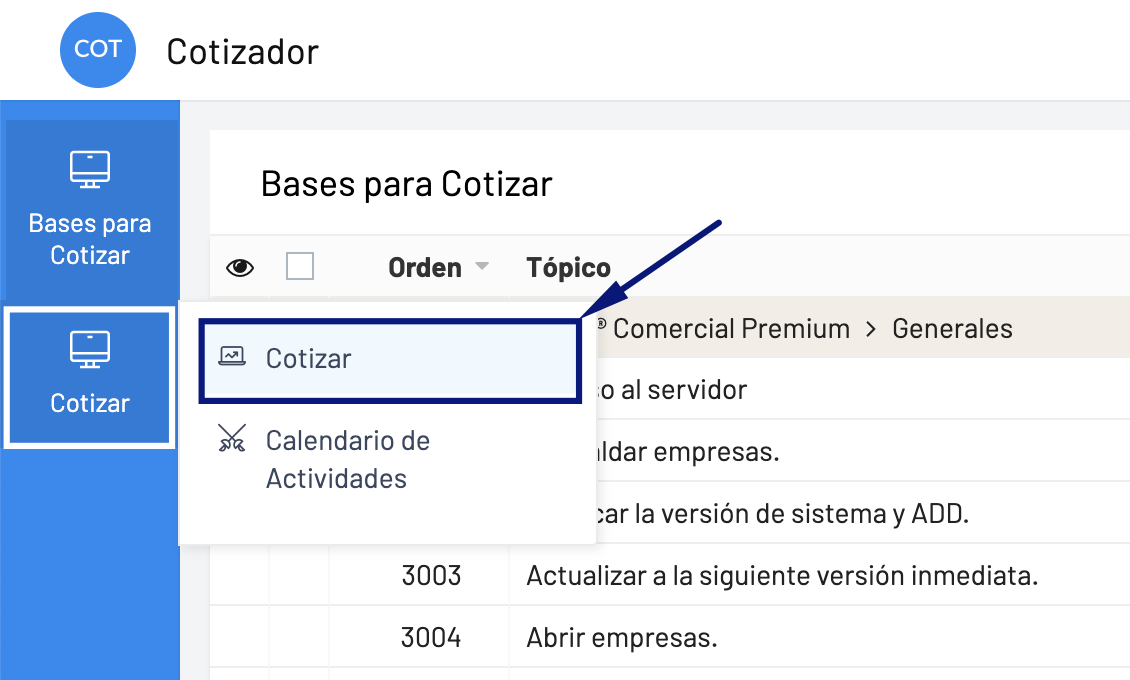
Task: Open Calendario de Actividades menu entry
Action: (x=347, y=459)
